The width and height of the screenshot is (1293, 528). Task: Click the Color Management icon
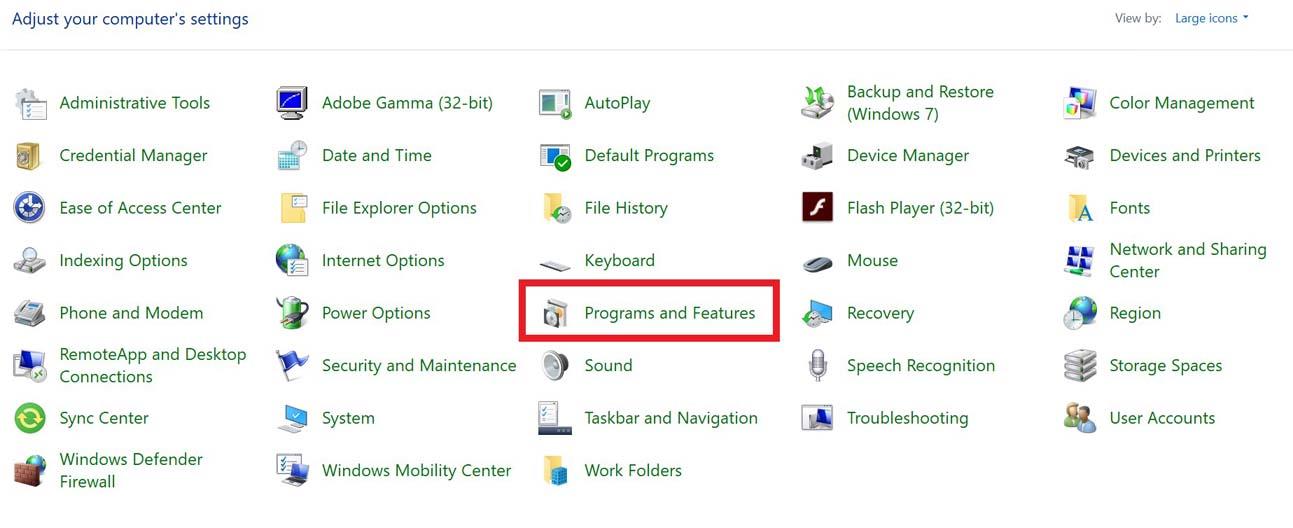(1080, 103)
